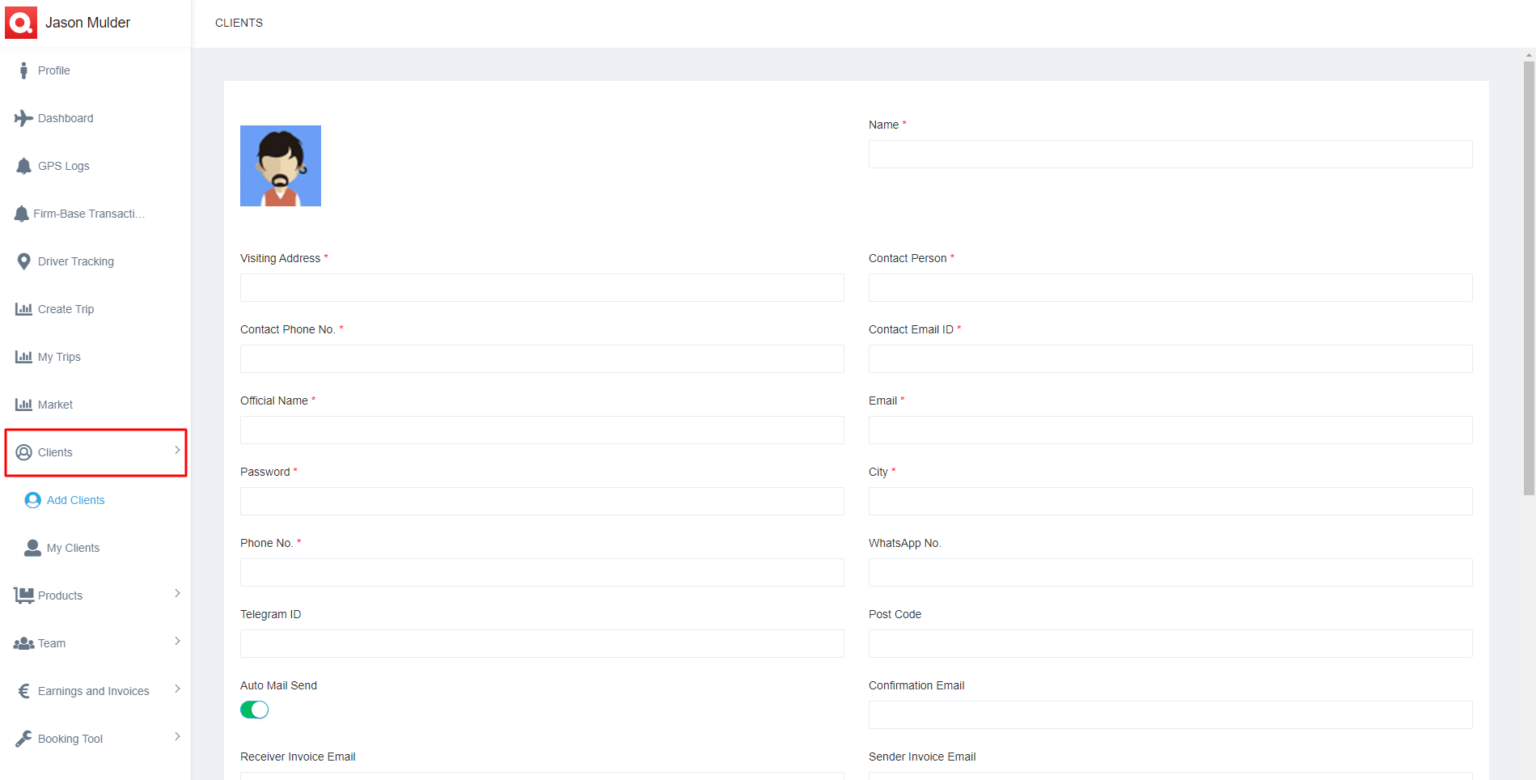Click the GPS Logs bell icon

coord(22,166)
